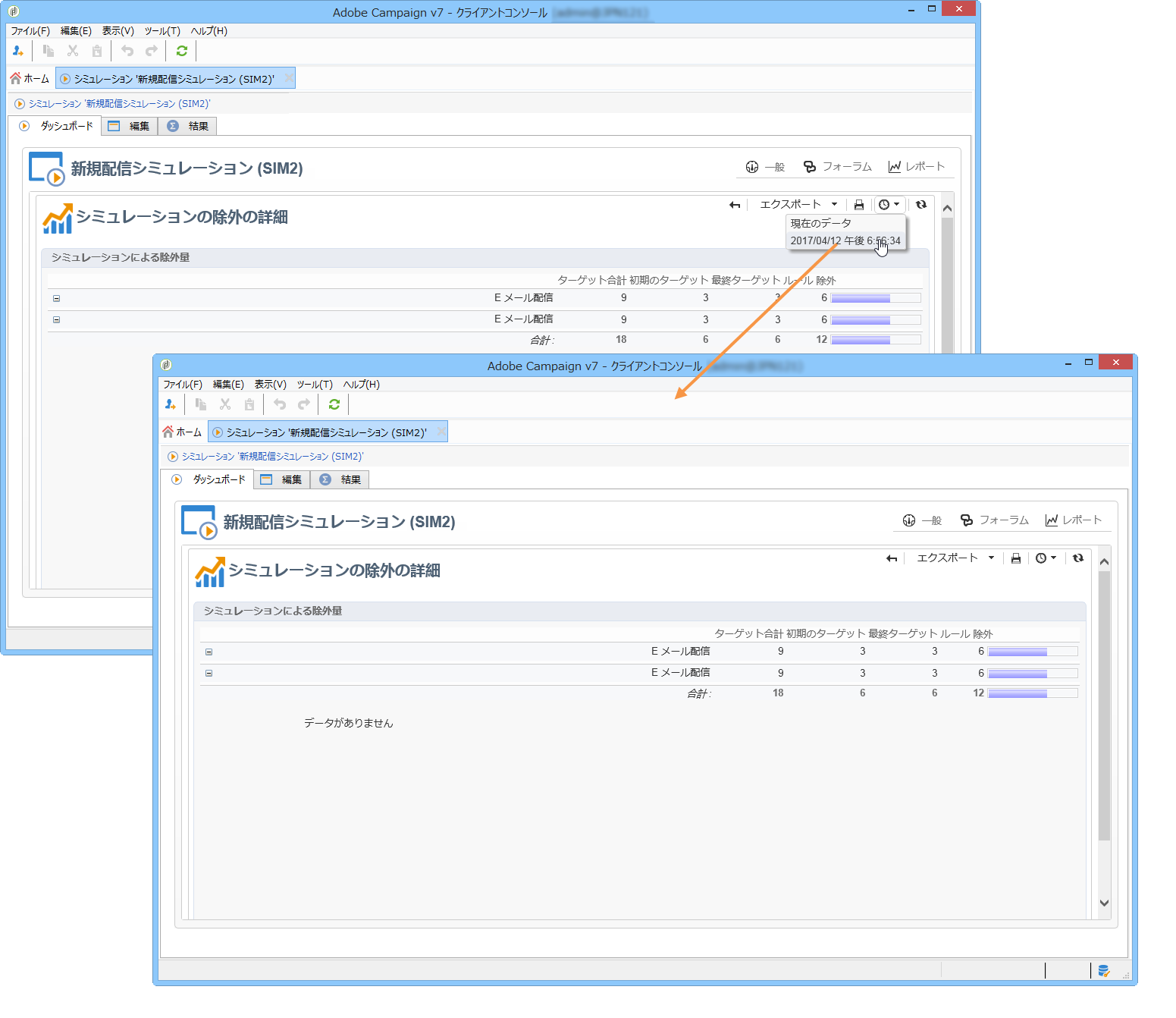1176x1018 pixels.
Task: Open the history clock dropdown in back window
Action: (x=889, y=205)
